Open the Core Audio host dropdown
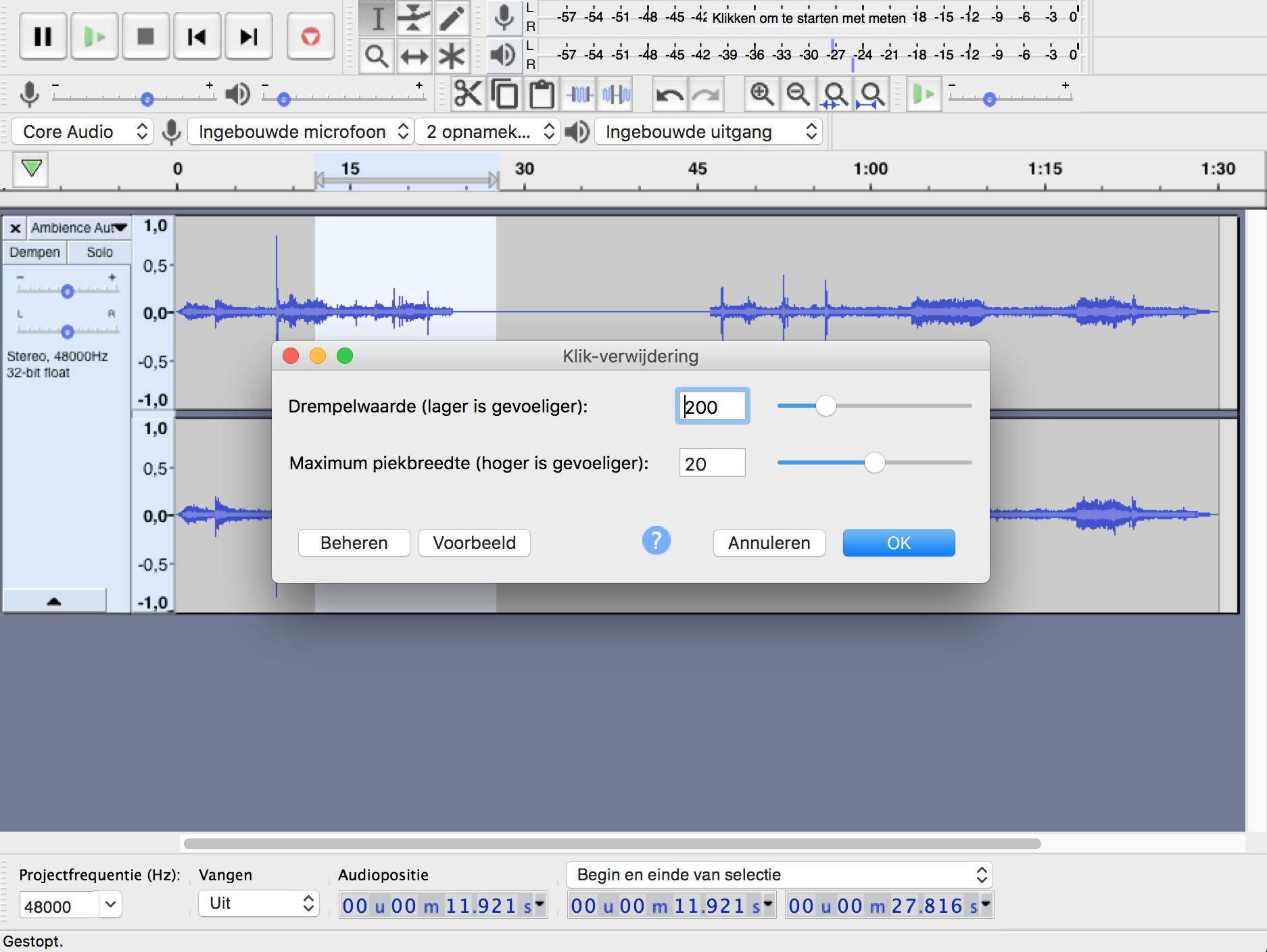This screenshot has height=952, width=1267. tap(82, 132)
